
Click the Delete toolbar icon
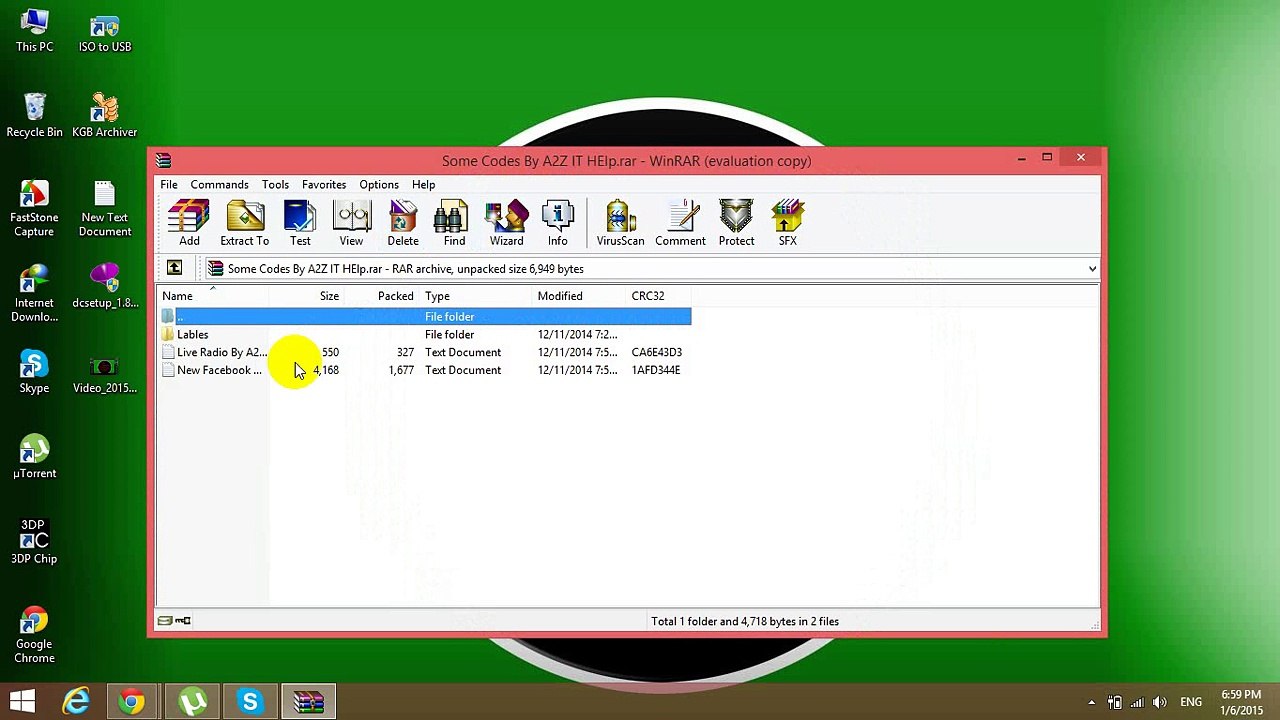[x=403, y=223]
